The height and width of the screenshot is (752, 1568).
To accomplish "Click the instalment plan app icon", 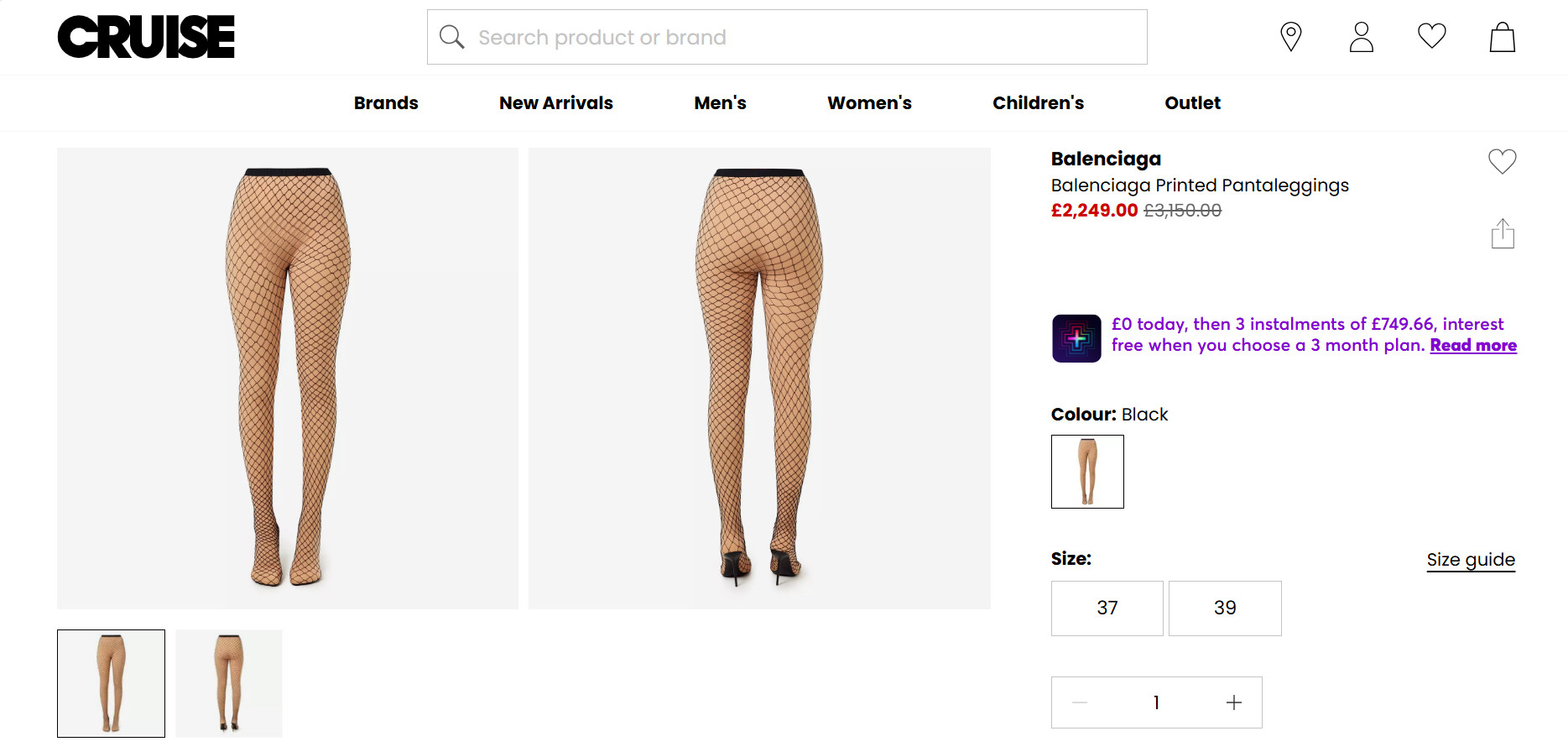I will tap(1076, 338).
